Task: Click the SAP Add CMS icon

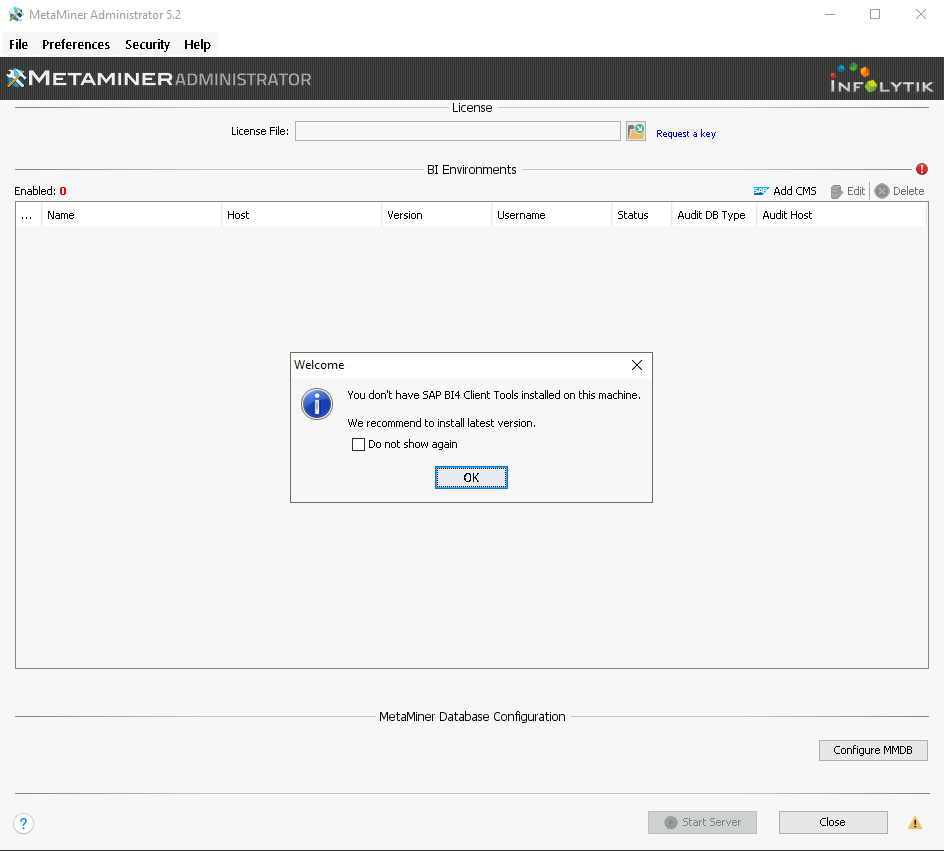Action: 761,191
